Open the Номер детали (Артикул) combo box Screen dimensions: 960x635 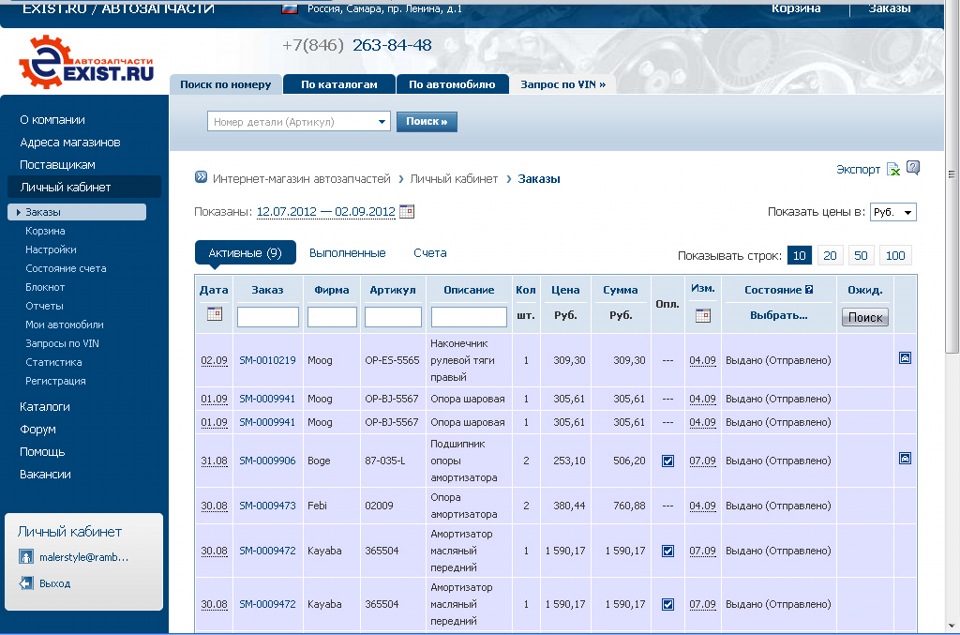(x=299, y=122)
